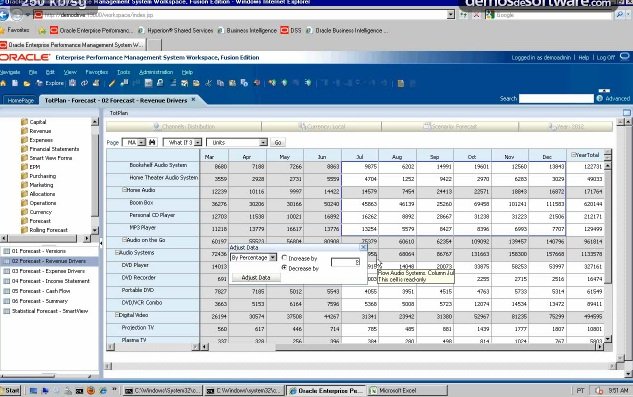
Task: Open the File menu
Action: click(33, 72)
